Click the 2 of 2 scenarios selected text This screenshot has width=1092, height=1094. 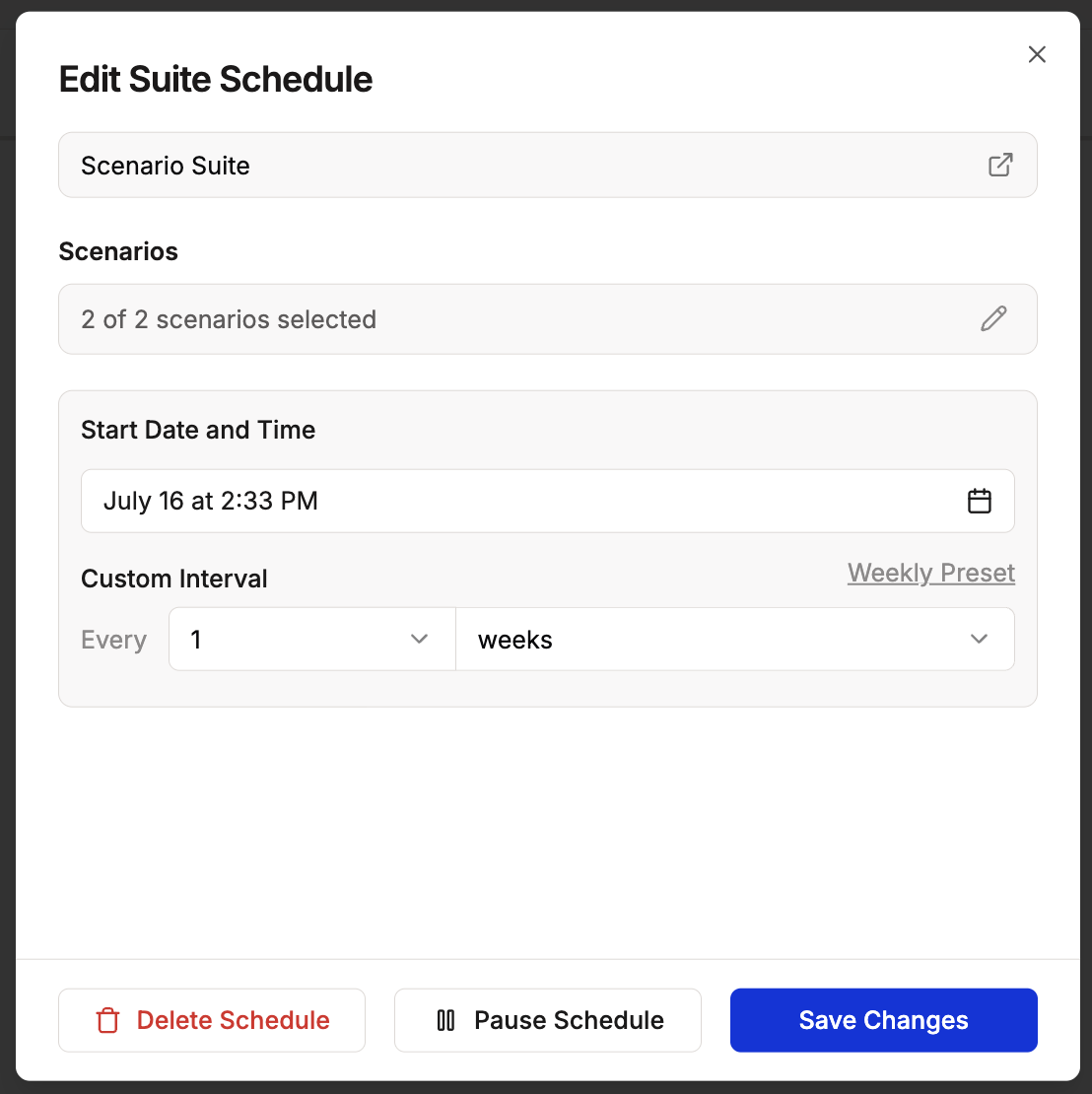click(x=229, y=319)
